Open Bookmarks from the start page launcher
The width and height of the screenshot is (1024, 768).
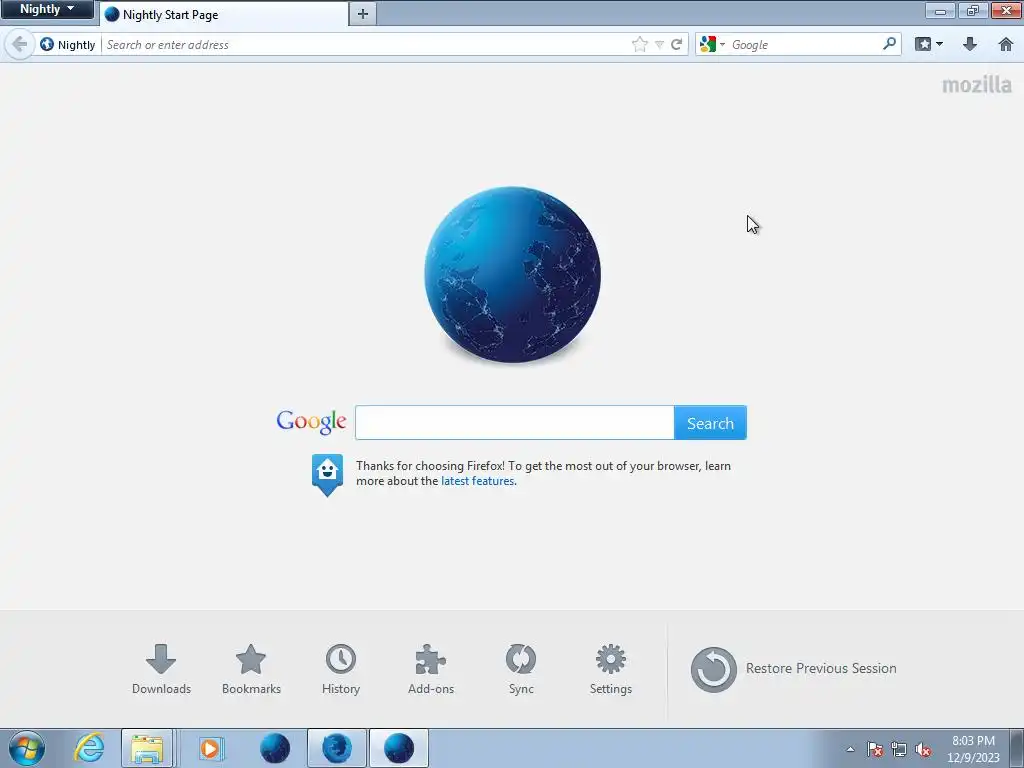(251, 669)
